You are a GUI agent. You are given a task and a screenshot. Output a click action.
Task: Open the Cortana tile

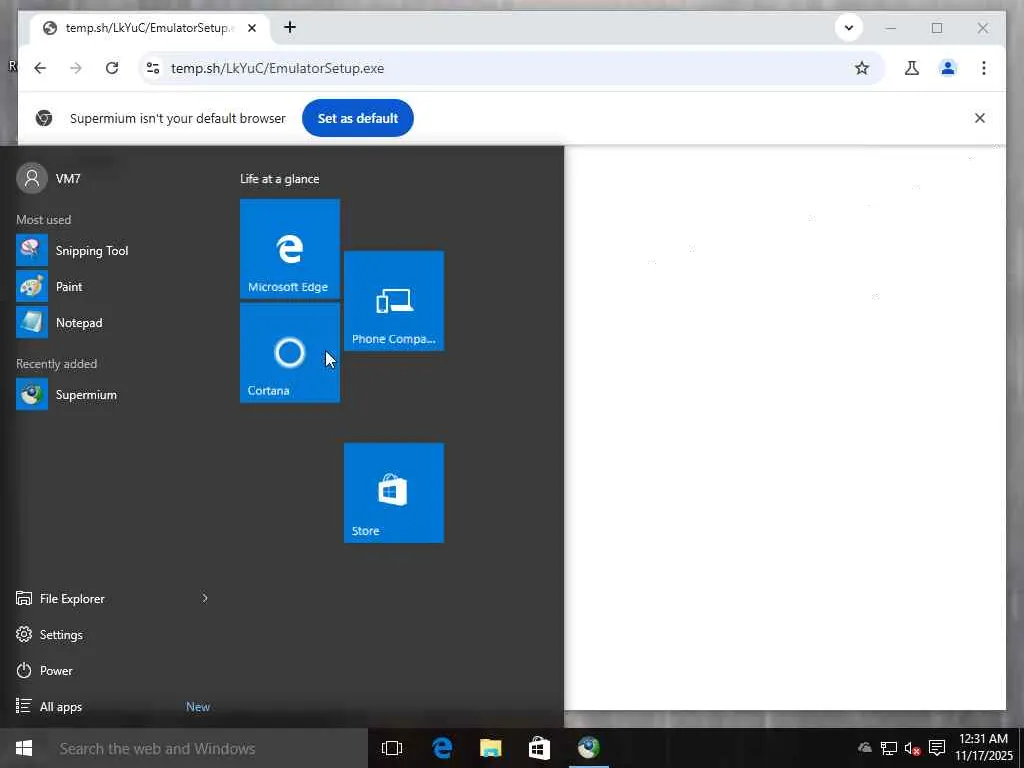click(290, 353)
